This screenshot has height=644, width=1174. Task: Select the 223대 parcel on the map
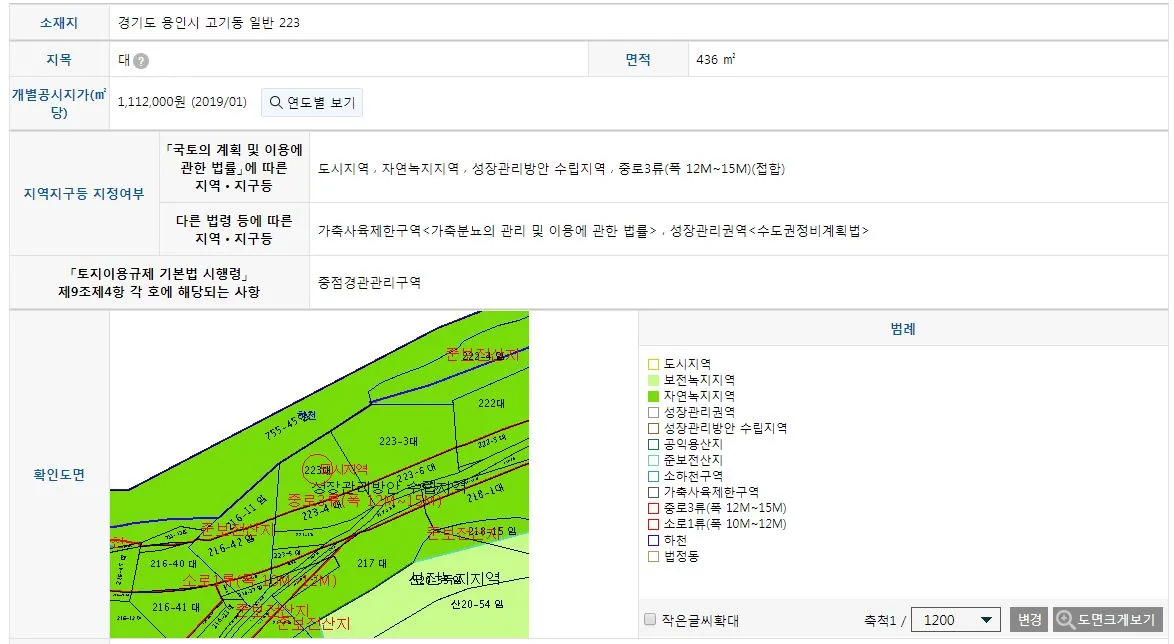318,468
